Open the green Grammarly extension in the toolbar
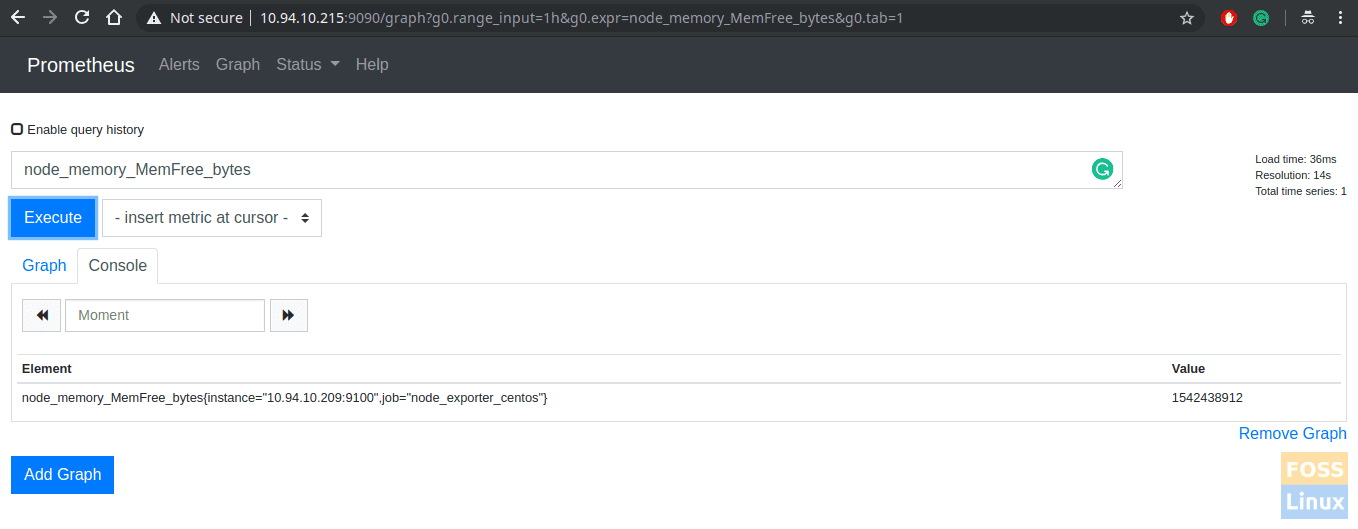This screenshot has width=1358, height=529. click(1262, 17)
